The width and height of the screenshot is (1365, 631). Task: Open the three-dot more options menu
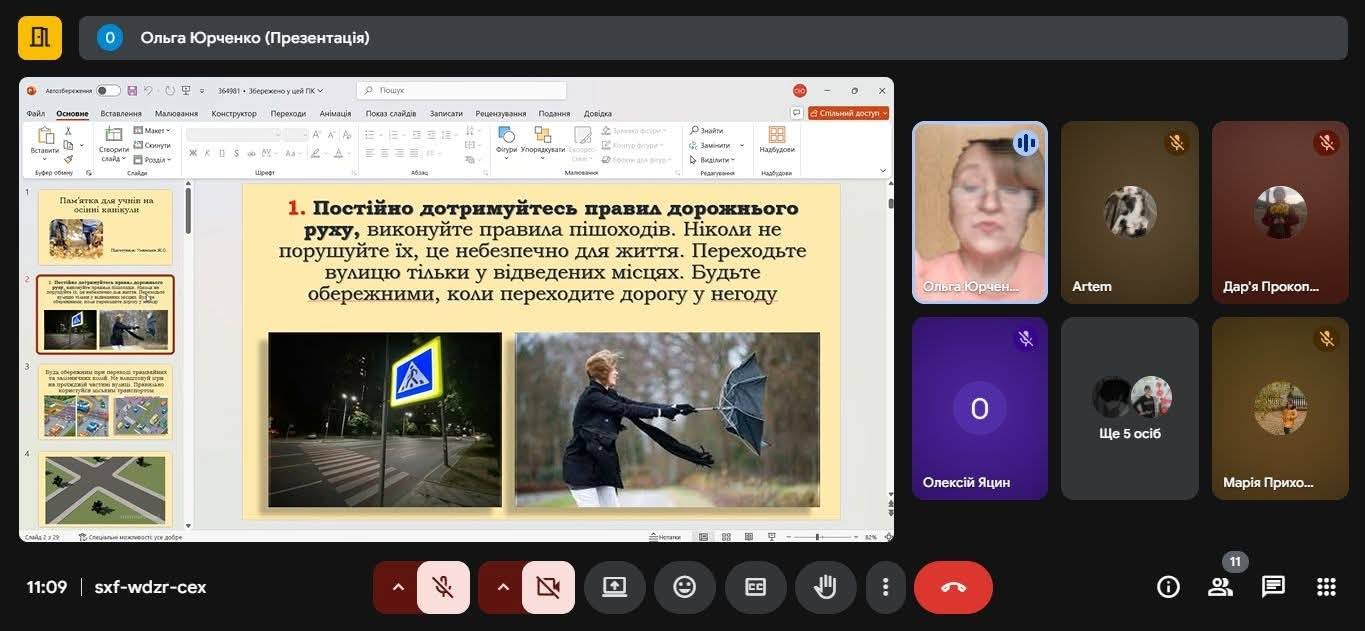click(x=885, y=587)
